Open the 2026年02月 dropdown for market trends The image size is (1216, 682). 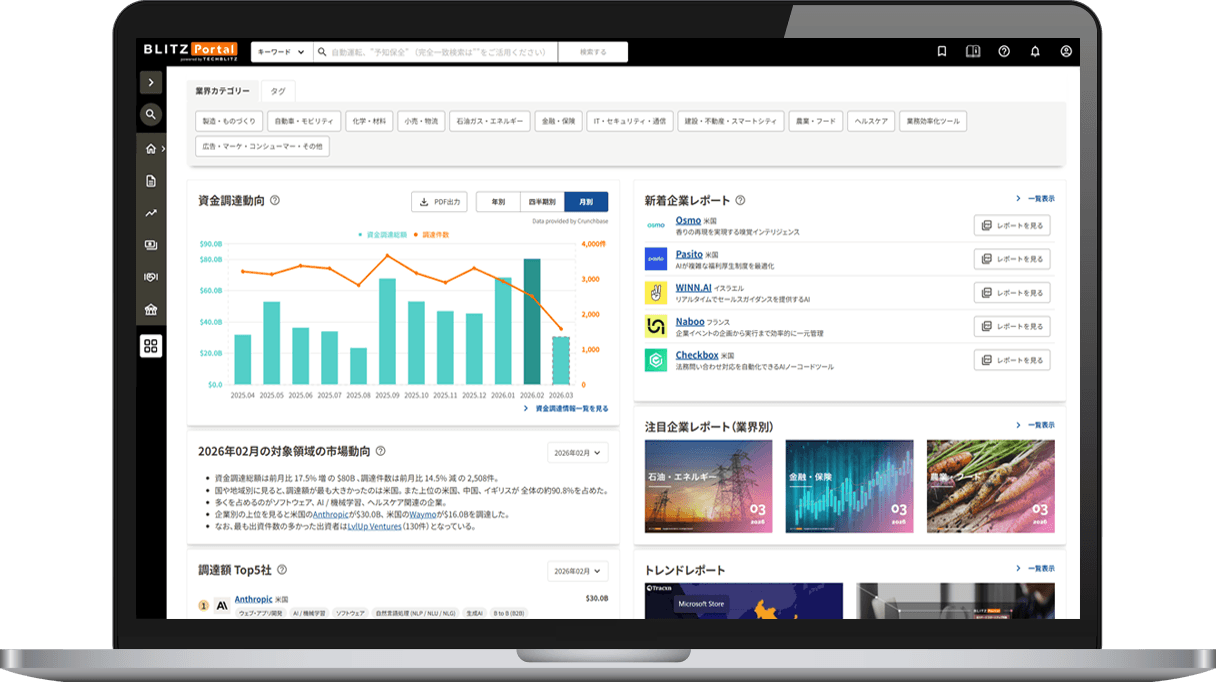[x=578, y=453]
